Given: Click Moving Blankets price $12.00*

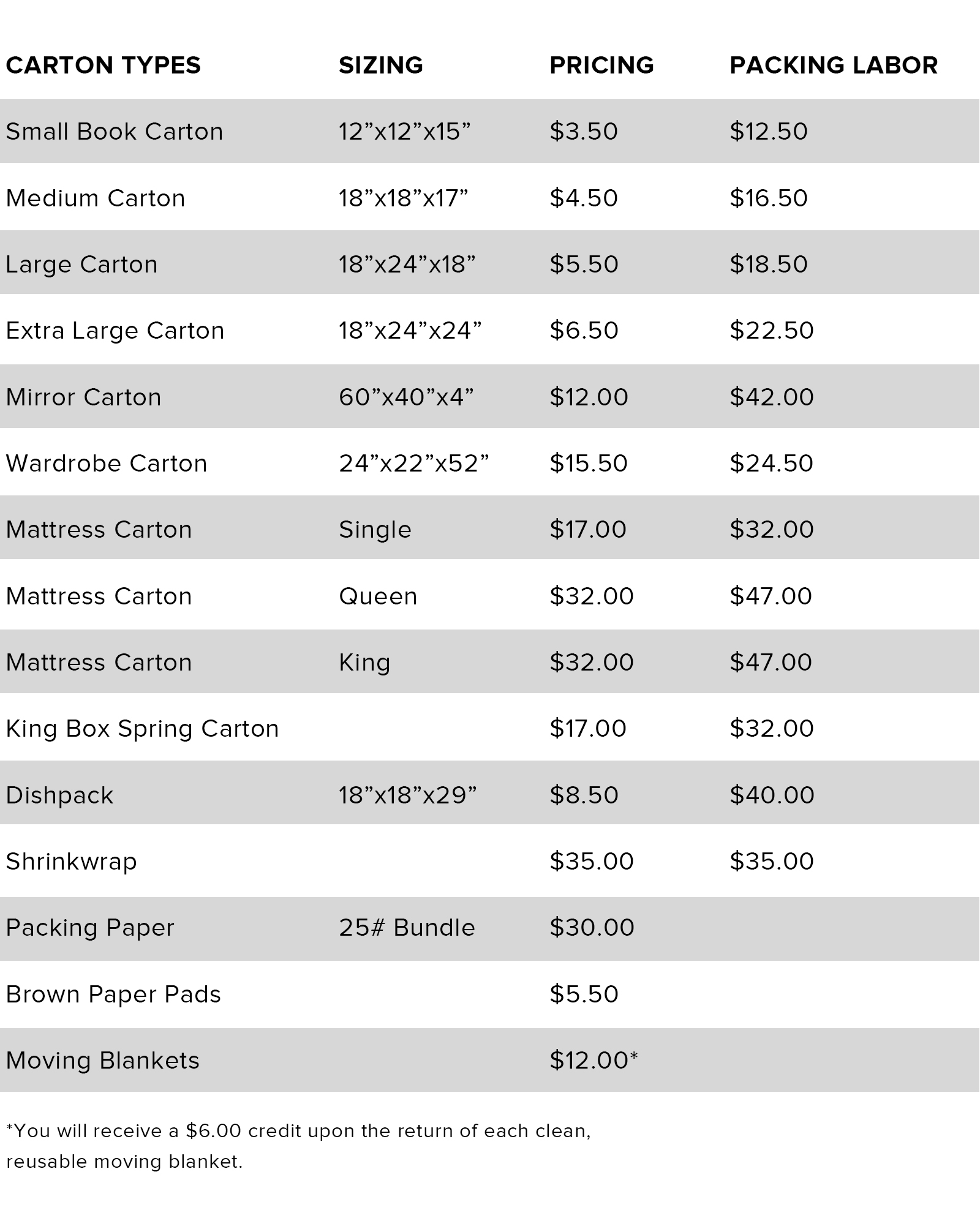Looking at the screenshot, I should tap(594, 1060).
